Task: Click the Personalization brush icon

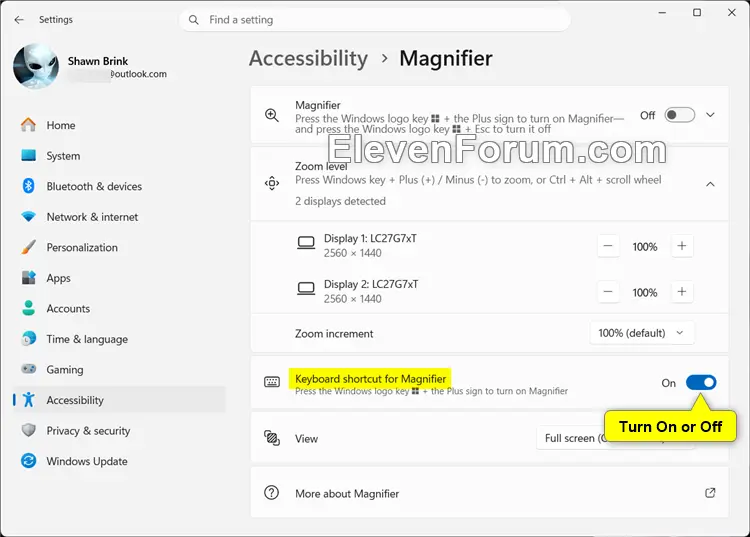Action: 28,247
